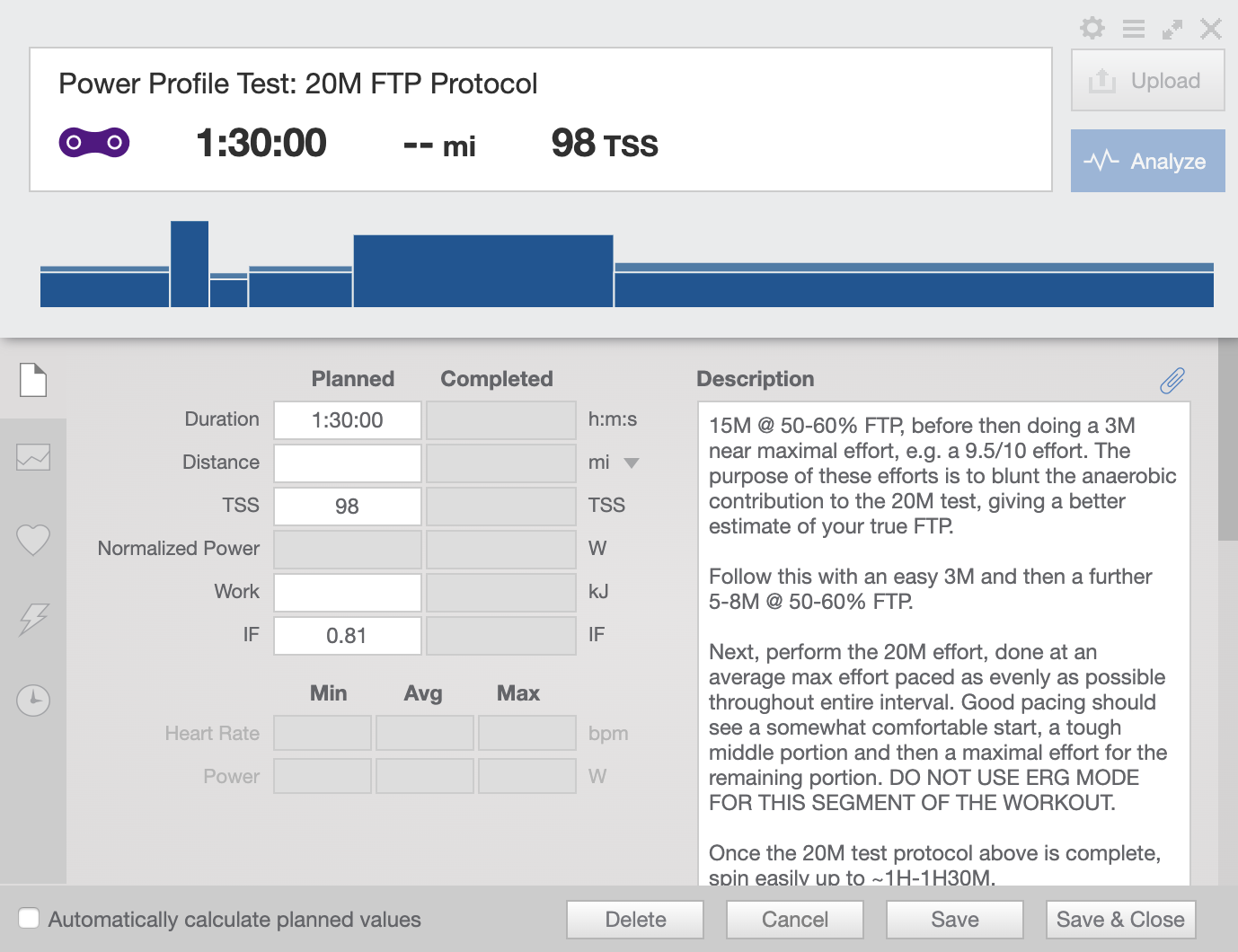Expand workout view with arrows icon
This screenshot has height=952, width=1238.
1172,30
